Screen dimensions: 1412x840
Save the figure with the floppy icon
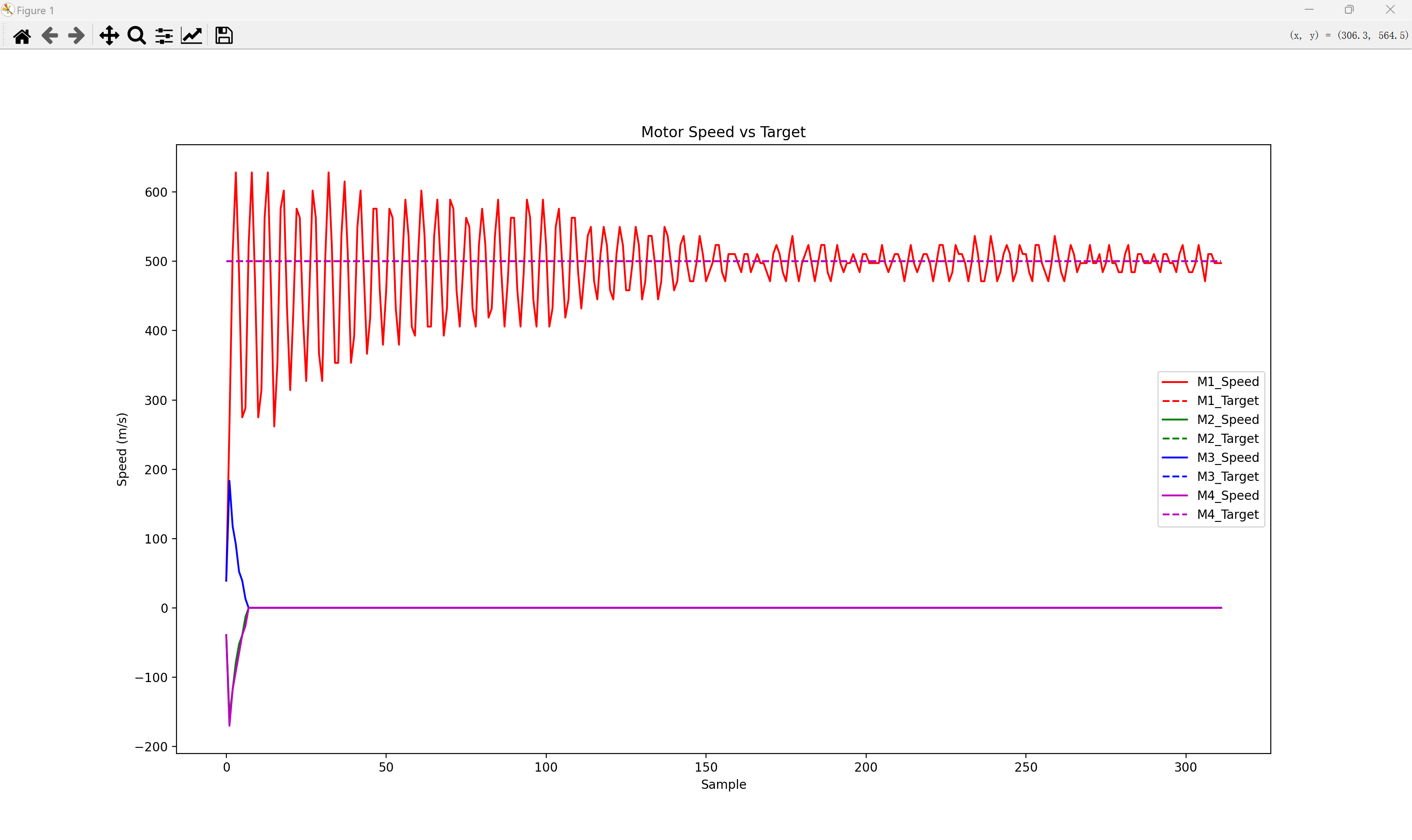pos(224,36)
